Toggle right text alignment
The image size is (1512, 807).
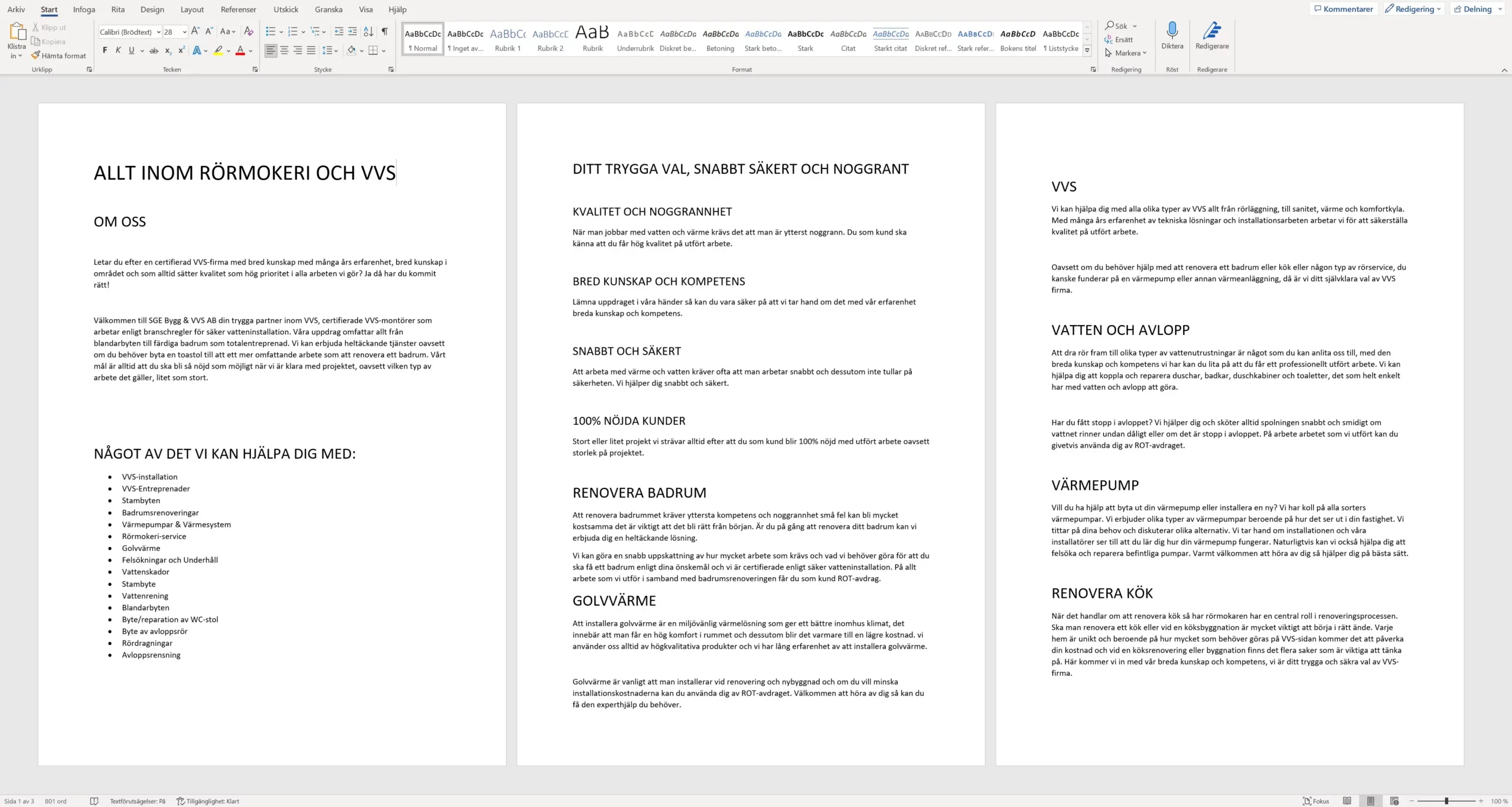[298, 51]
